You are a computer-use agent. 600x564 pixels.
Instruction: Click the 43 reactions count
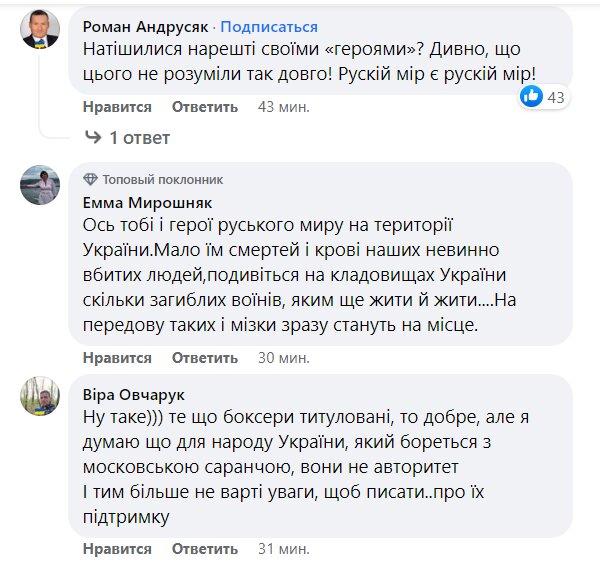click(x=557, y=97)
